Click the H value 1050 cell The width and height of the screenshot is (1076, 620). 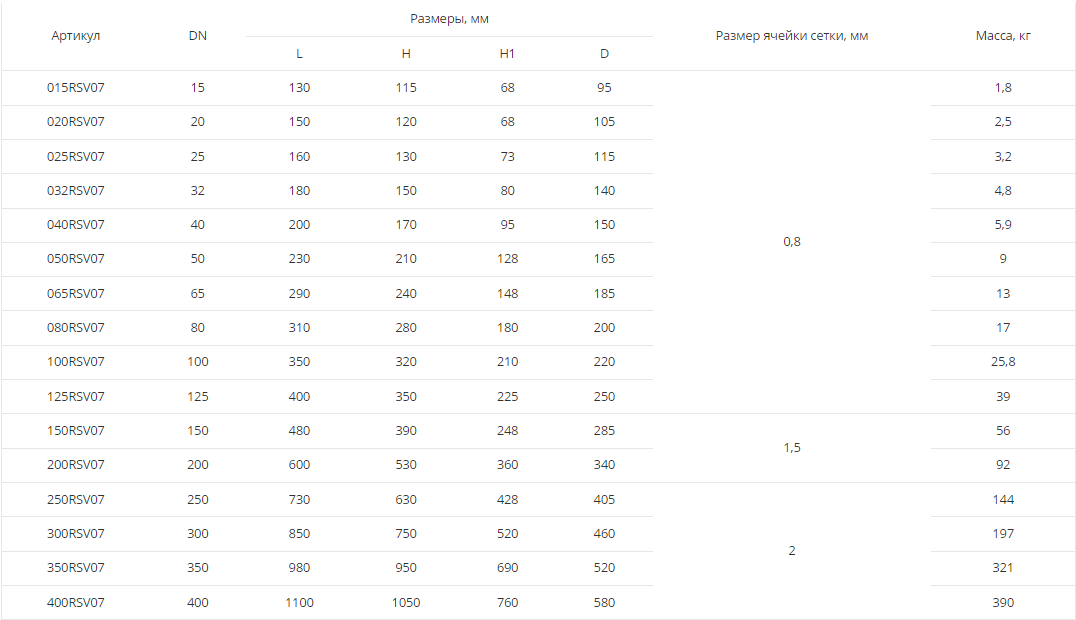[406, 603]
